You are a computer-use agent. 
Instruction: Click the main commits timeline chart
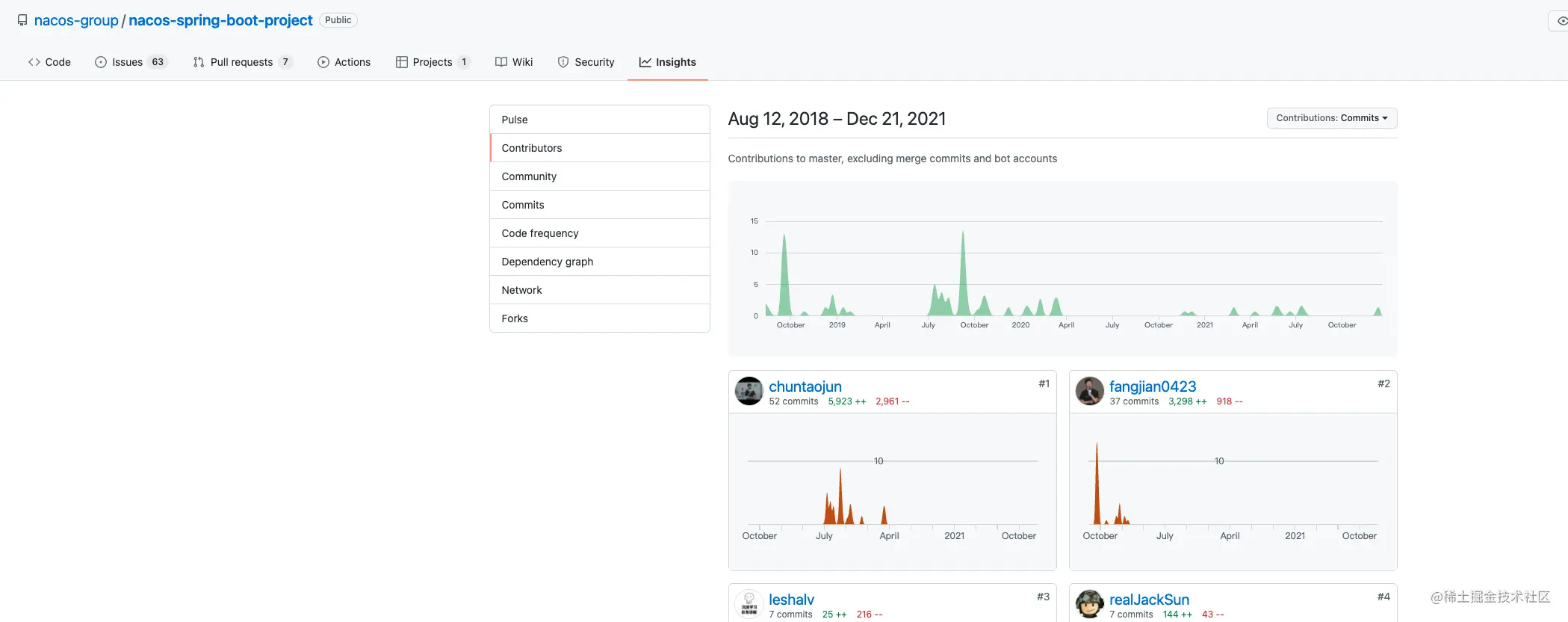1063,269
